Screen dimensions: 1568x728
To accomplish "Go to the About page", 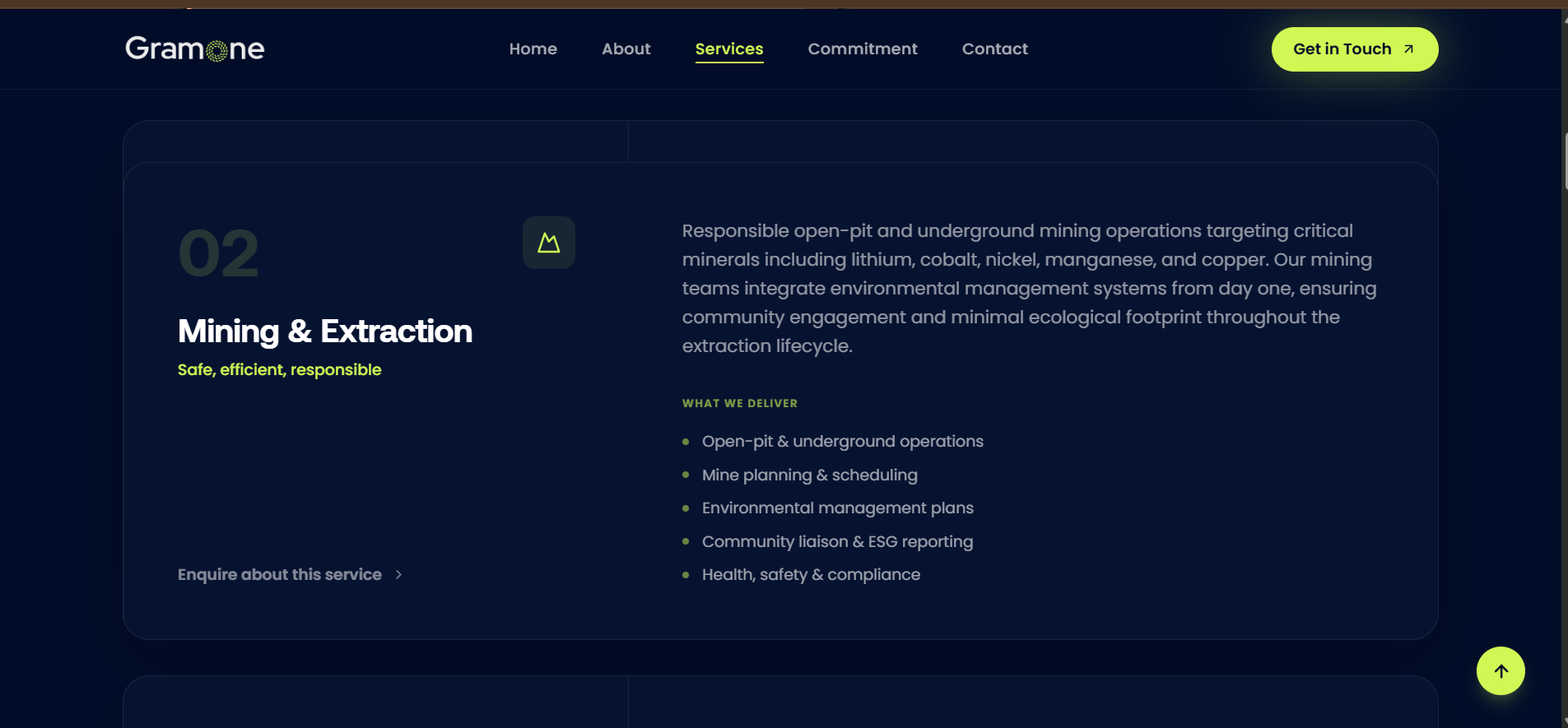I will pos(626,49).
